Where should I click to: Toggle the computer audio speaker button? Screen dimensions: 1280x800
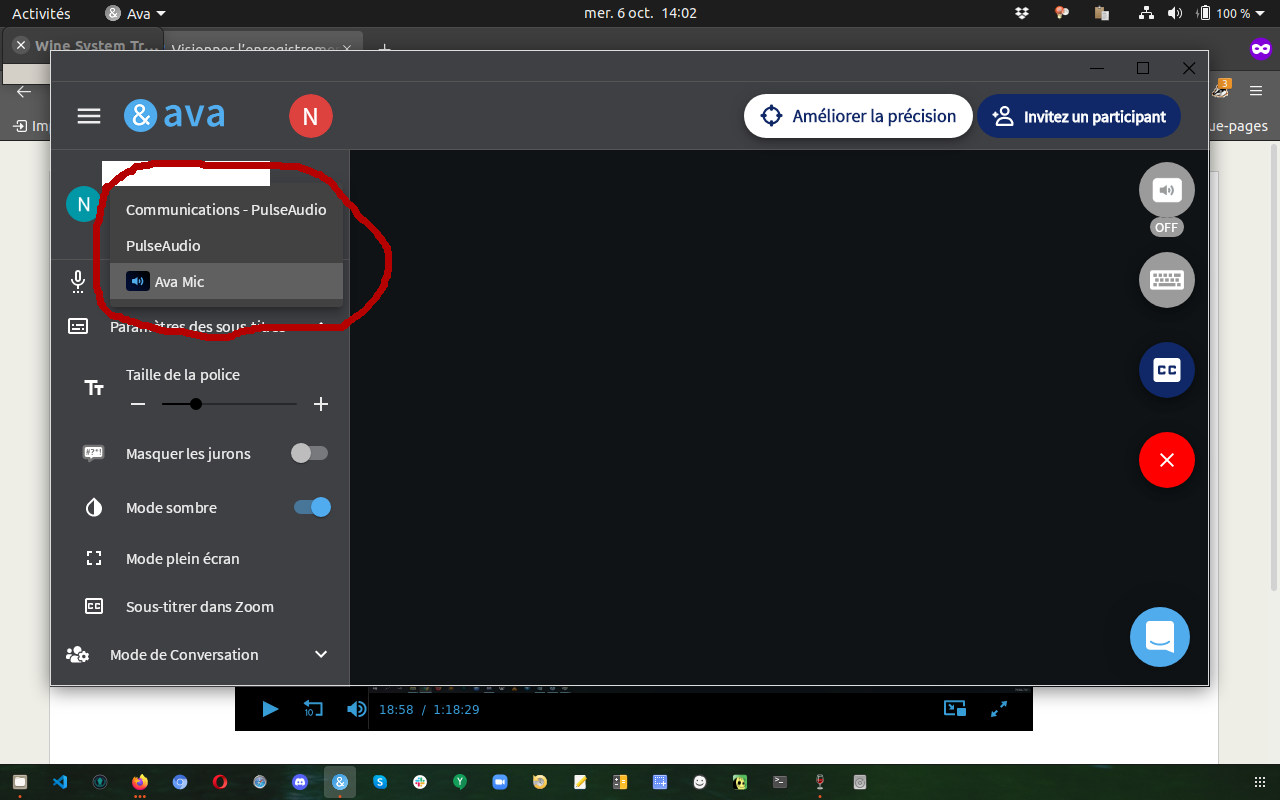1167,190
